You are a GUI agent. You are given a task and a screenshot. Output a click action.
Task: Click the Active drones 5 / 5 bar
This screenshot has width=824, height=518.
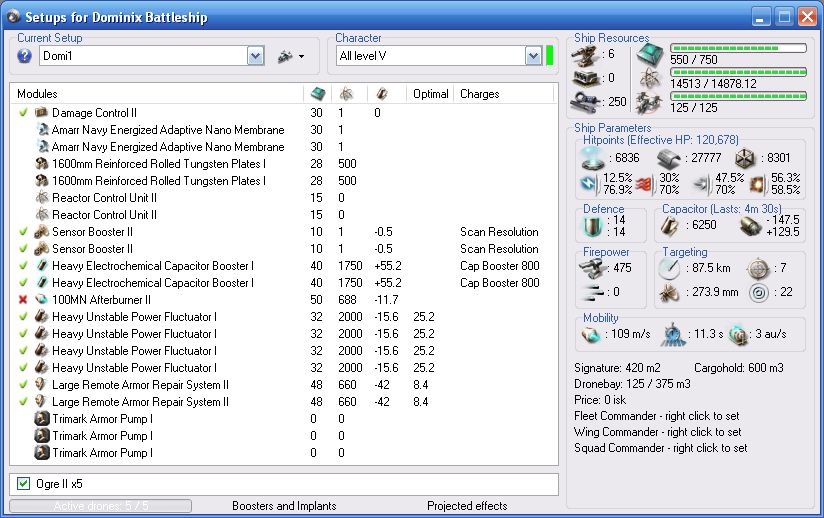tap(100, 506)
